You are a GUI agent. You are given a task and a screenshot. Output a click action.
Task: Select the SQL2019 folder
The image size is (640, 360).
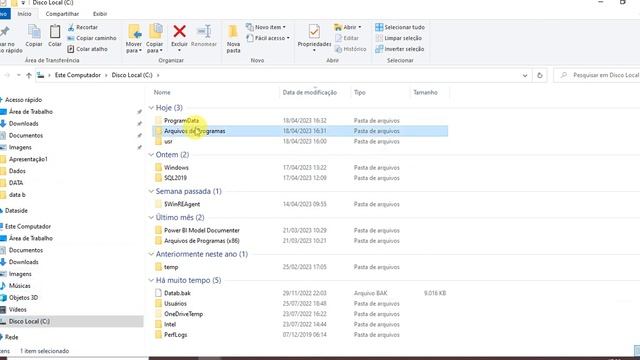point(300,178)
